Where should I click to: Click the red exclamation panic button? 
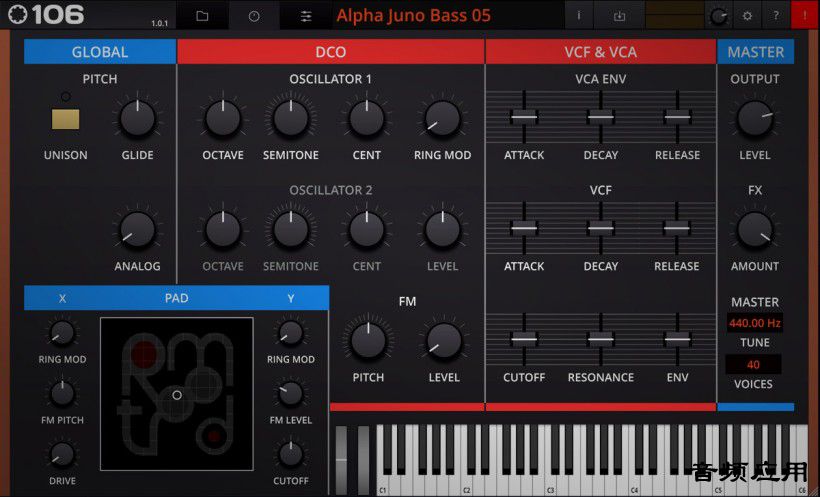pos(805,16)
